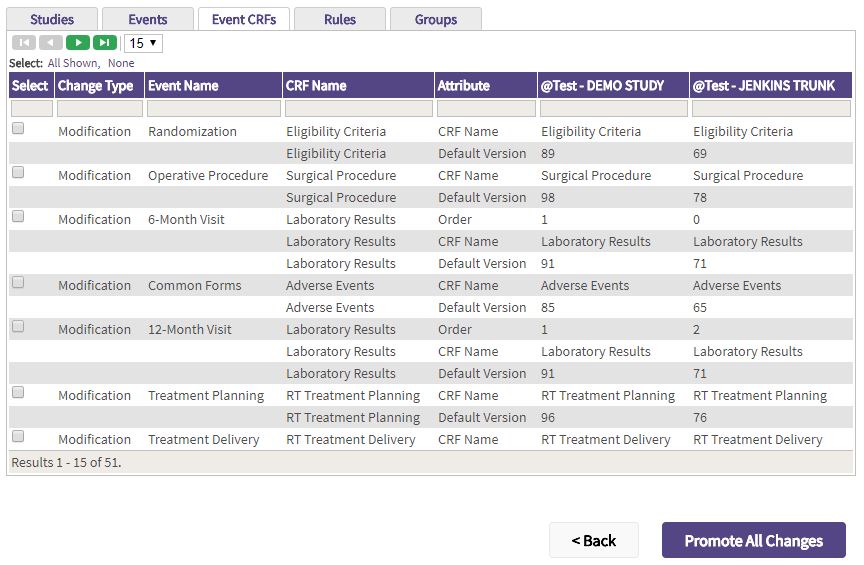Click the Promote All Changes button
Viewport: 864px width, 565px height.
click(753, 541)
